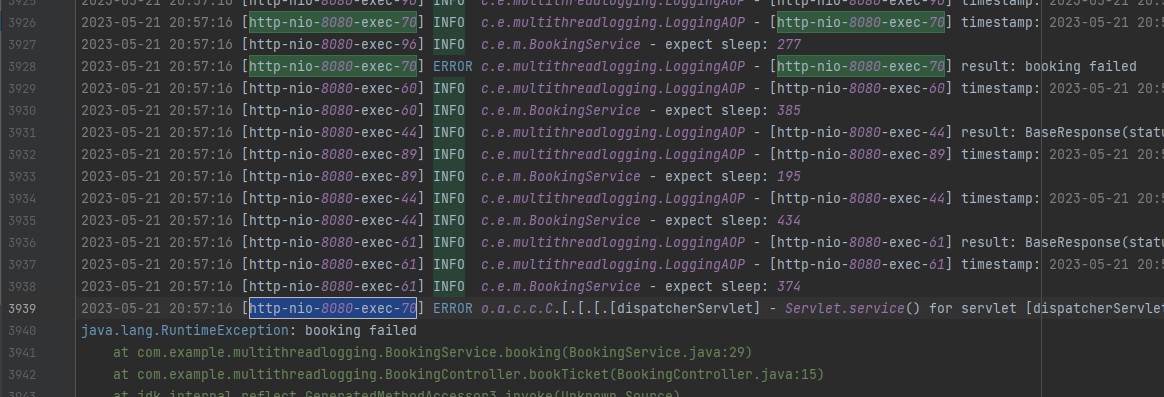Click second highlighted exec-70 after LoggingAOP on line 3928
Viewport: 1164px width, 397px height.
point(861,66)
